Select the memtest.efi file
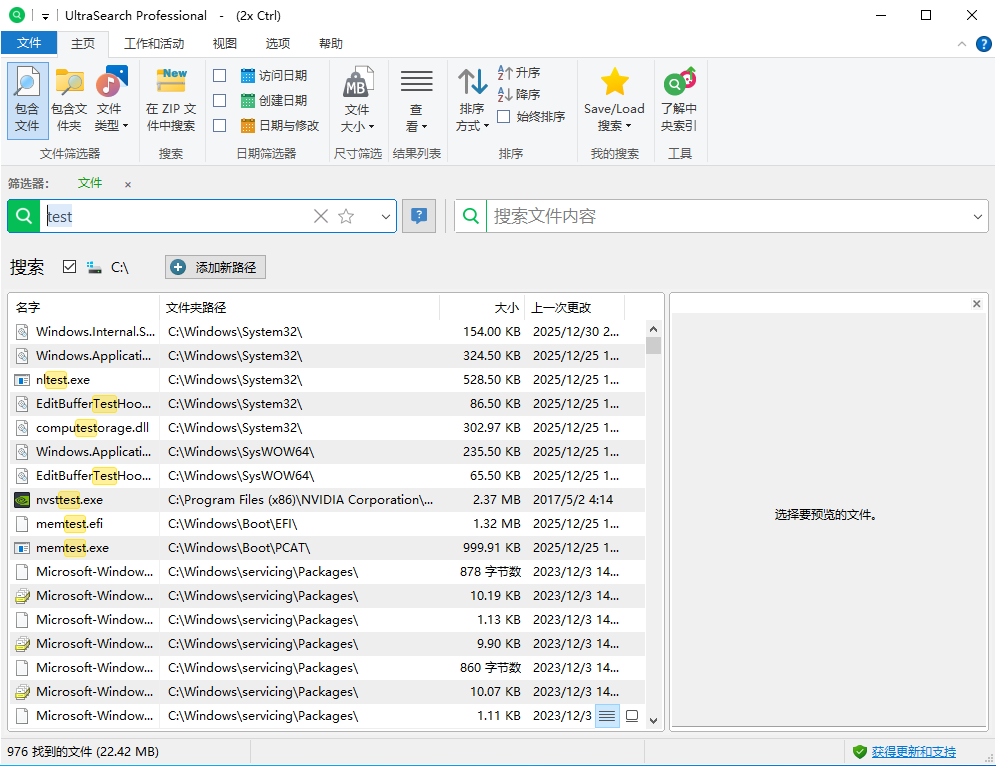 tap(328, 524)
